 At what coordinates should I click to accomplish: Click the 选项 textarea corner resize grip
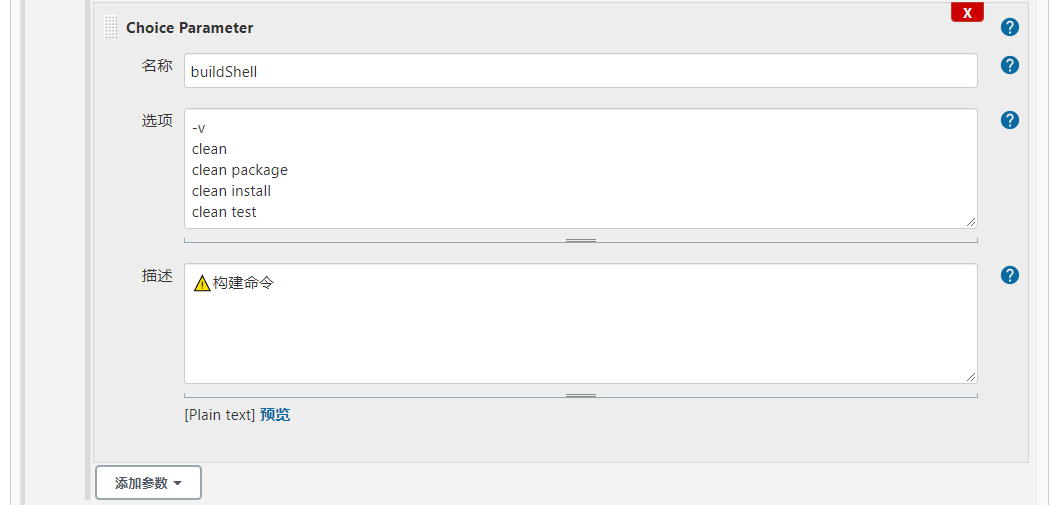tap(970, 222)
